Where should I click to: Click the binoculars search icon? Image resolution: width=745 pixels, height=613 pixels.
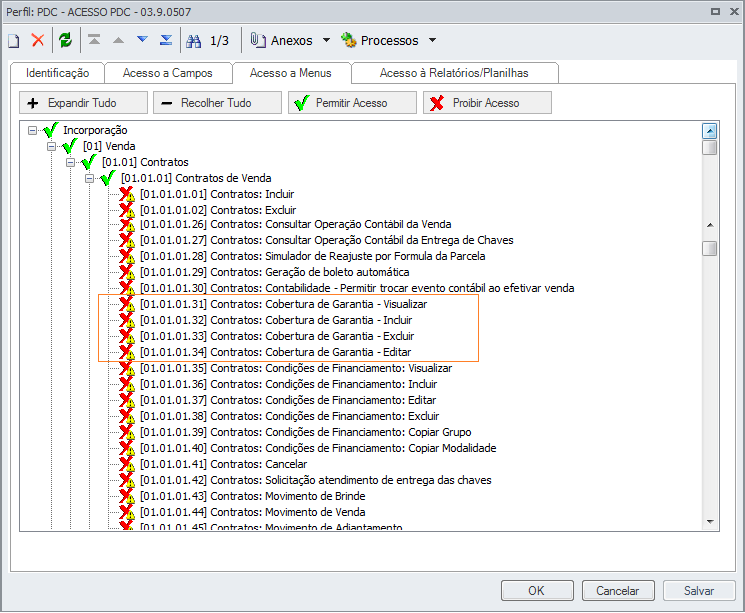click(193, 41)
